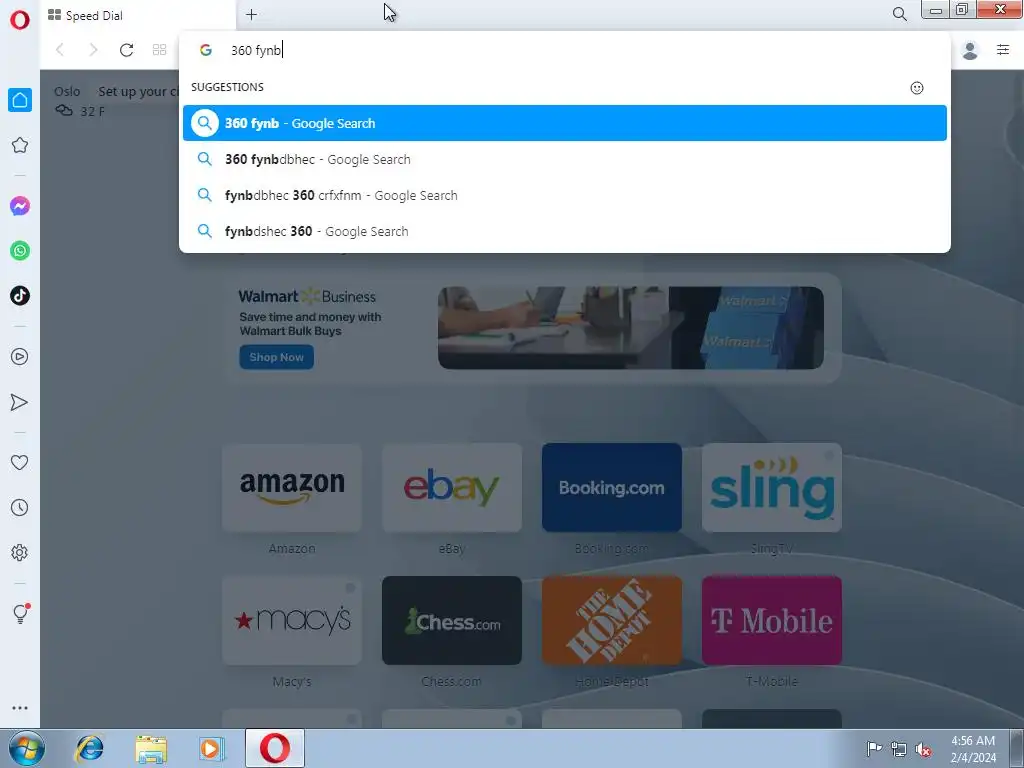Image resolution: width=1024 pixels, height=768 pixels.
Task: Open the Chess.com speed dial tile
Action: pos(451,620)
